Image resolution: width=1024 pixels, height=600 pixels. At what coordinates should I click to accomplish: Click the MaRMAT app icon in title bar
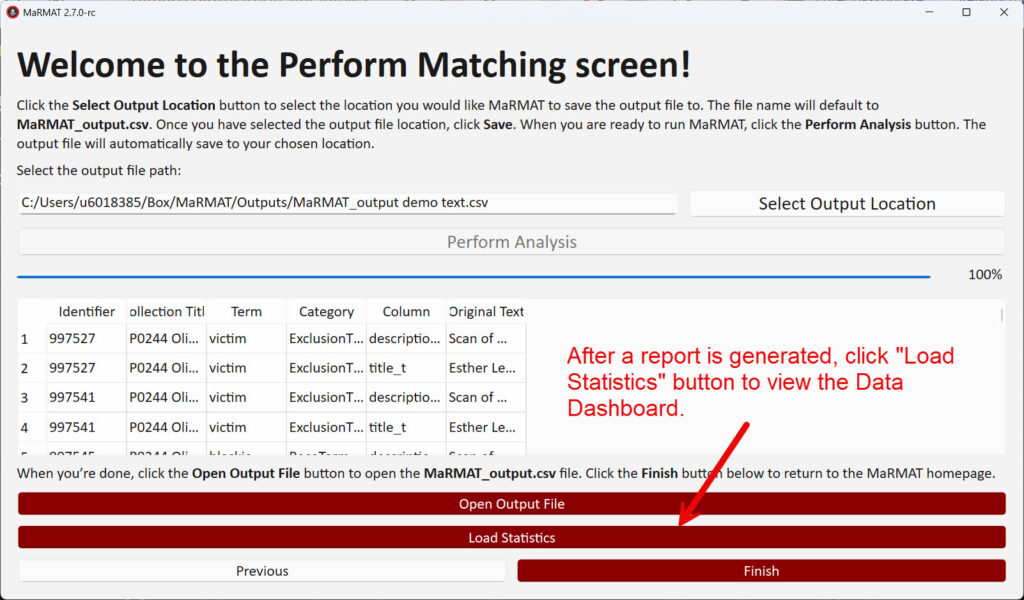click(12, 12)
